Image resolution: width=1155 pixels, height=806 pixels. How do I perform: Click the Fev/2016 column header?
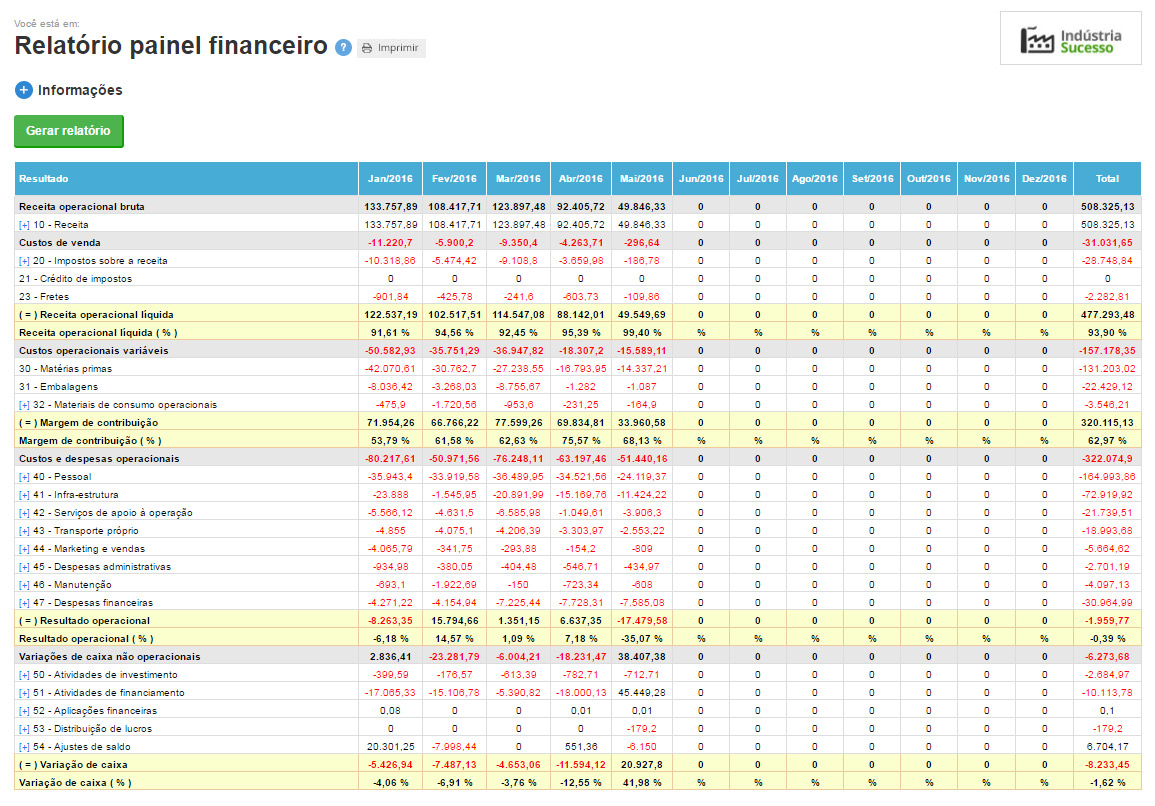point(454,179)
